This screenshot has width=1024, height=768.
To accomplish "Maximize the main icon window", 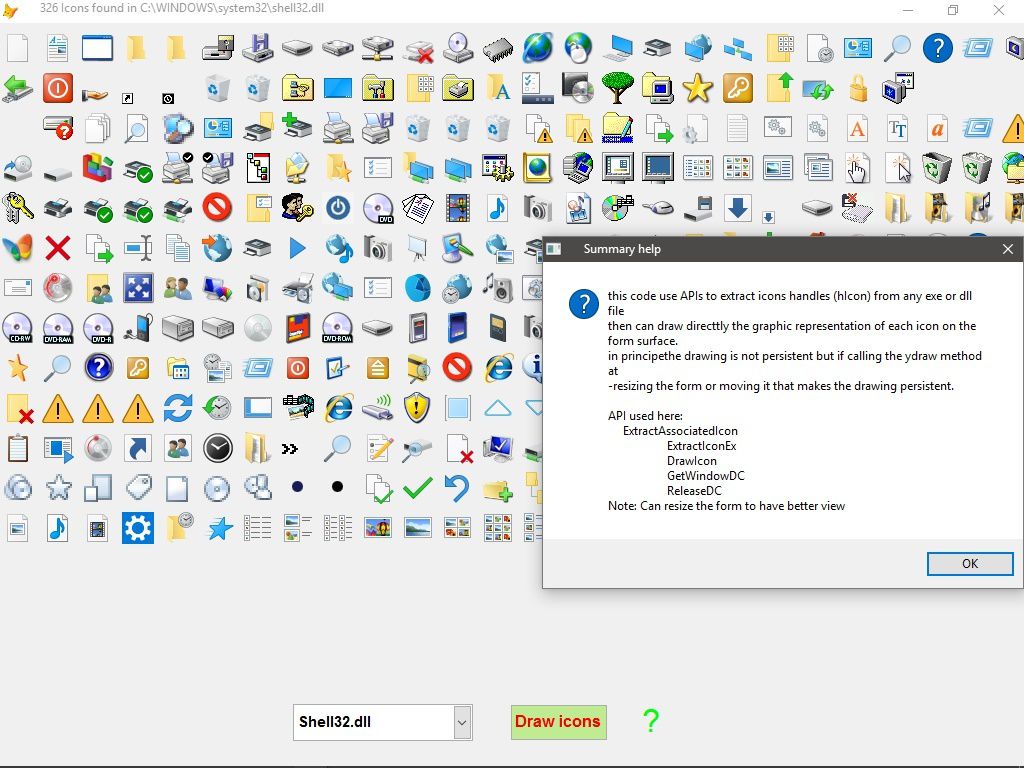I will pos(953,10).
